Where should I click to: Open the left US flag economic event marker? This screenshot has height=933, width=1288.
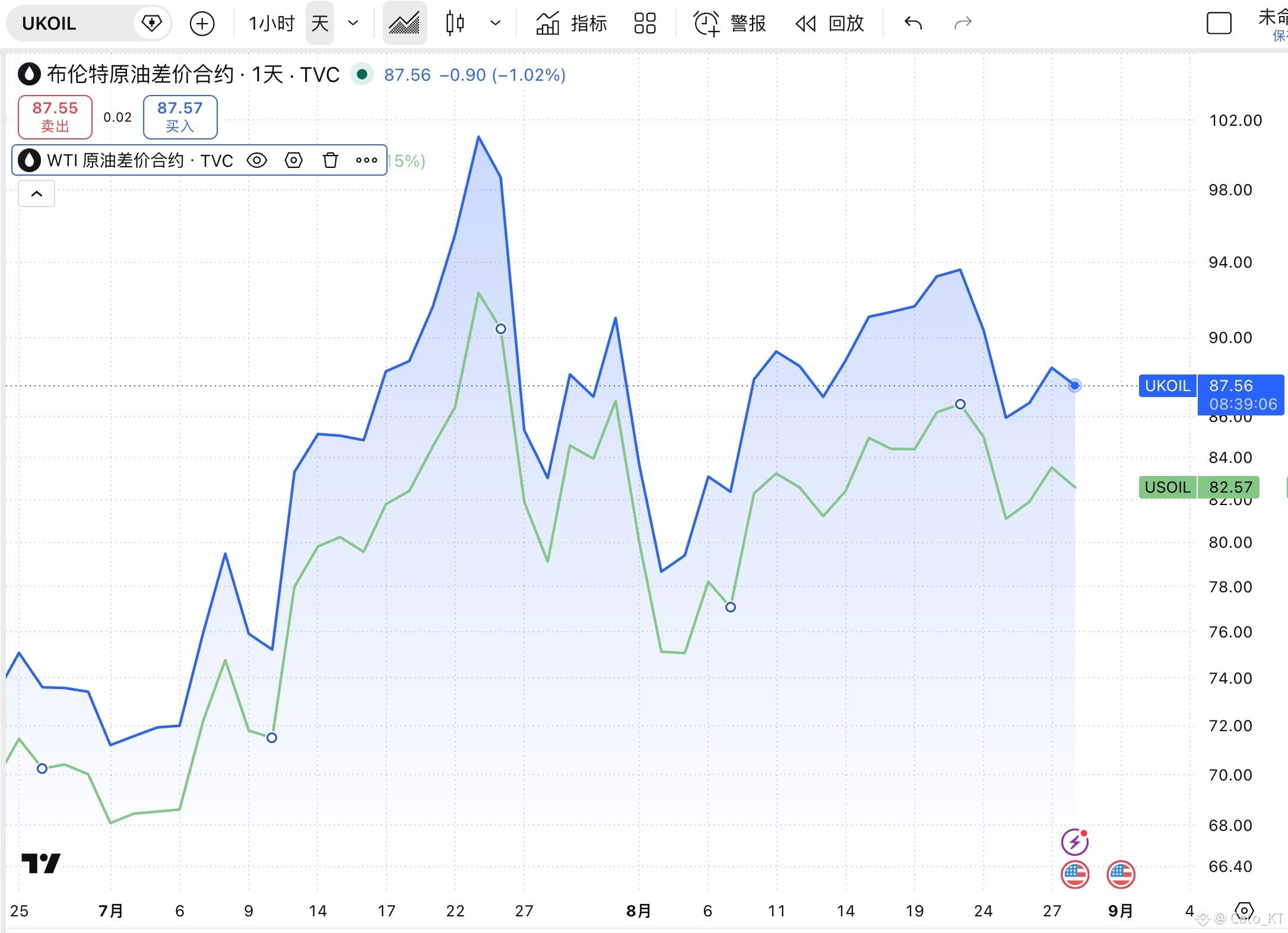[x=1075, y=874]
